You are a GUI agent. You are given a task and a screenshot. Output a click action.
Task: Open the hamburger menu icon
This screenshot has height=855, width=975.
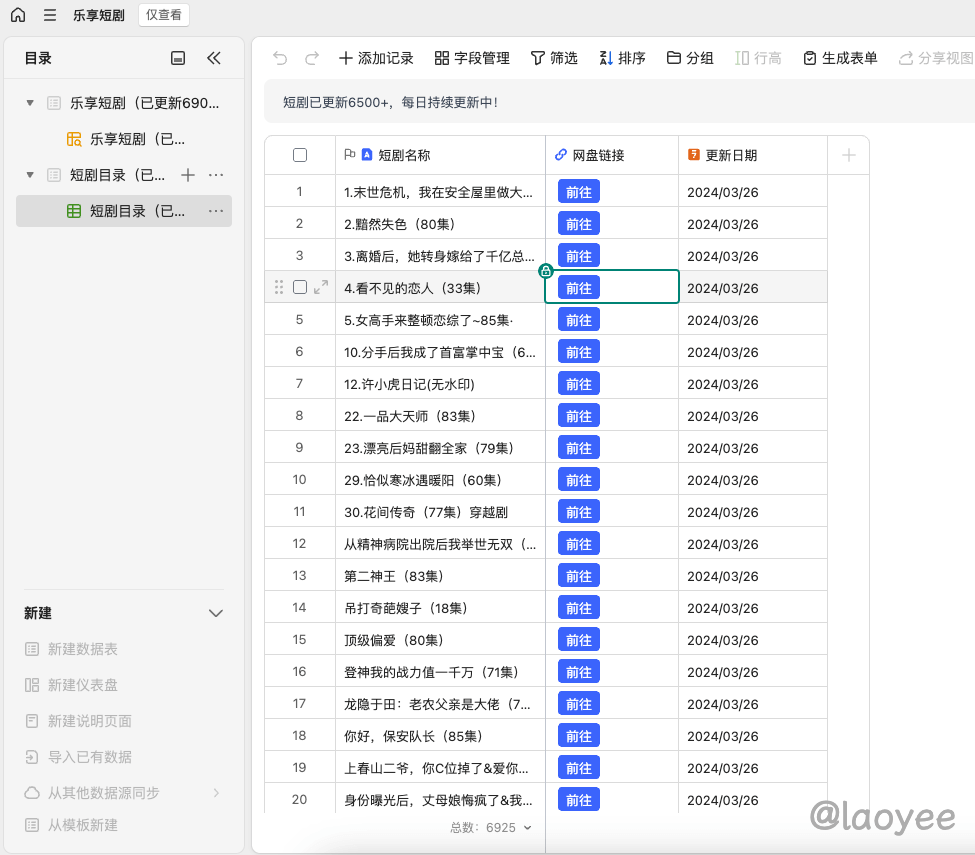[x=50, y=15]
